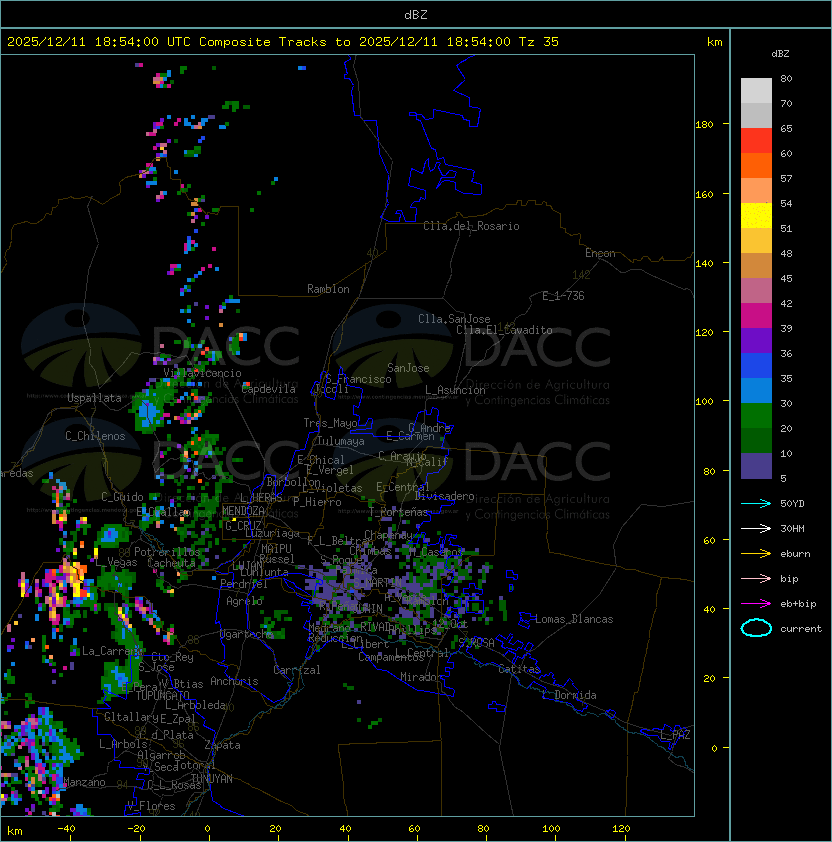Click the cyan 'current' ellipse legend icon
The width and height of the screenshot is (832, 842).
(x=756, y=628)
